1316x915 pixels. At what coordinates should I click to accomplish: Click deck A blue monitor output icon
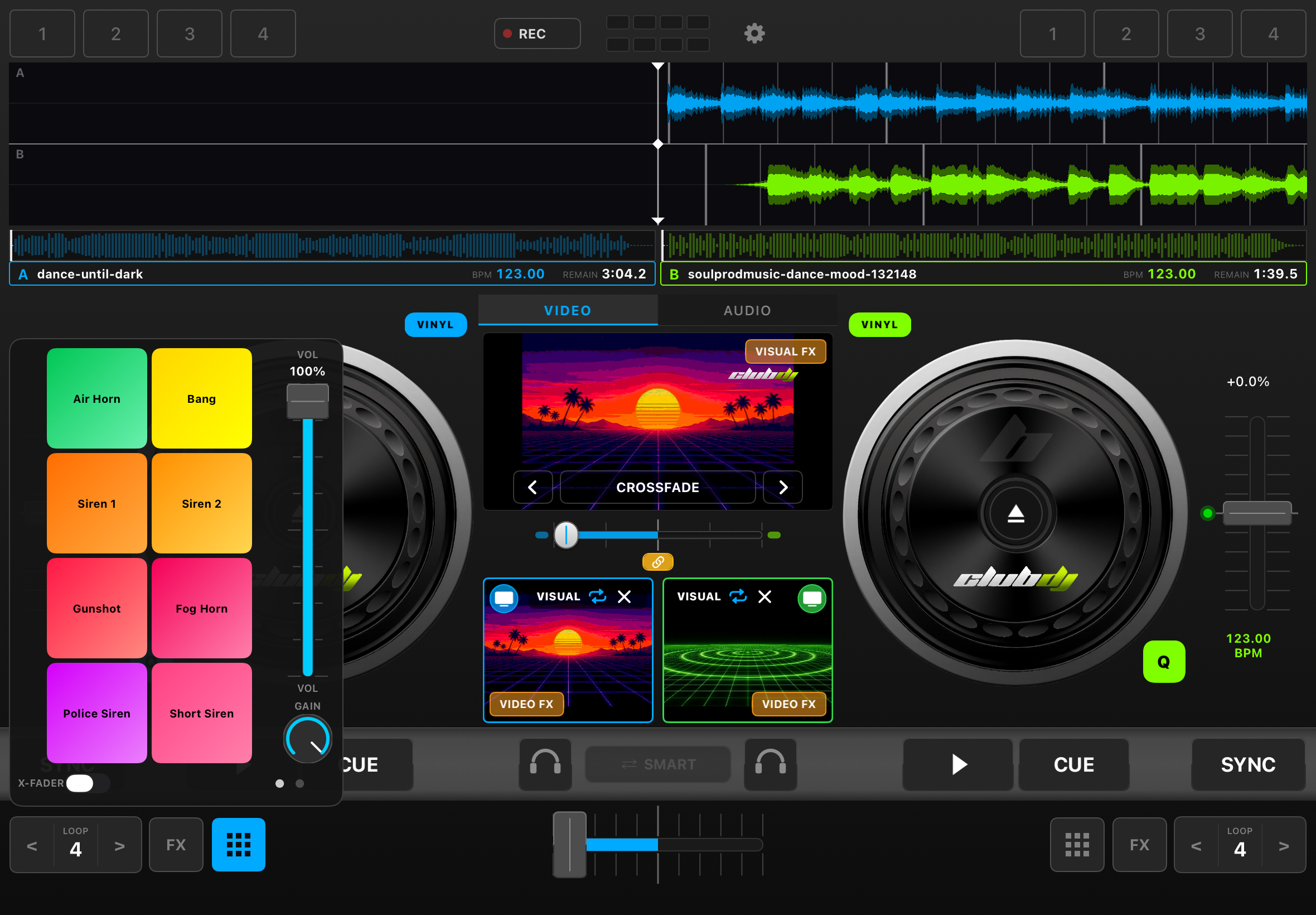[504, 598]
